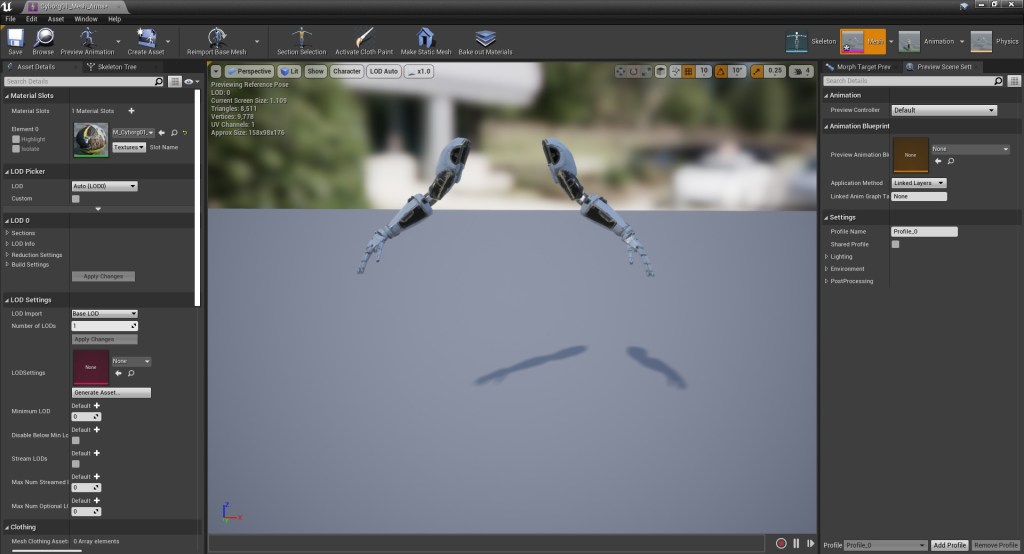Click the Save icon in toolbar
Image resolution: width=1024 pixels, height=554 pixels.
point(15,39)
